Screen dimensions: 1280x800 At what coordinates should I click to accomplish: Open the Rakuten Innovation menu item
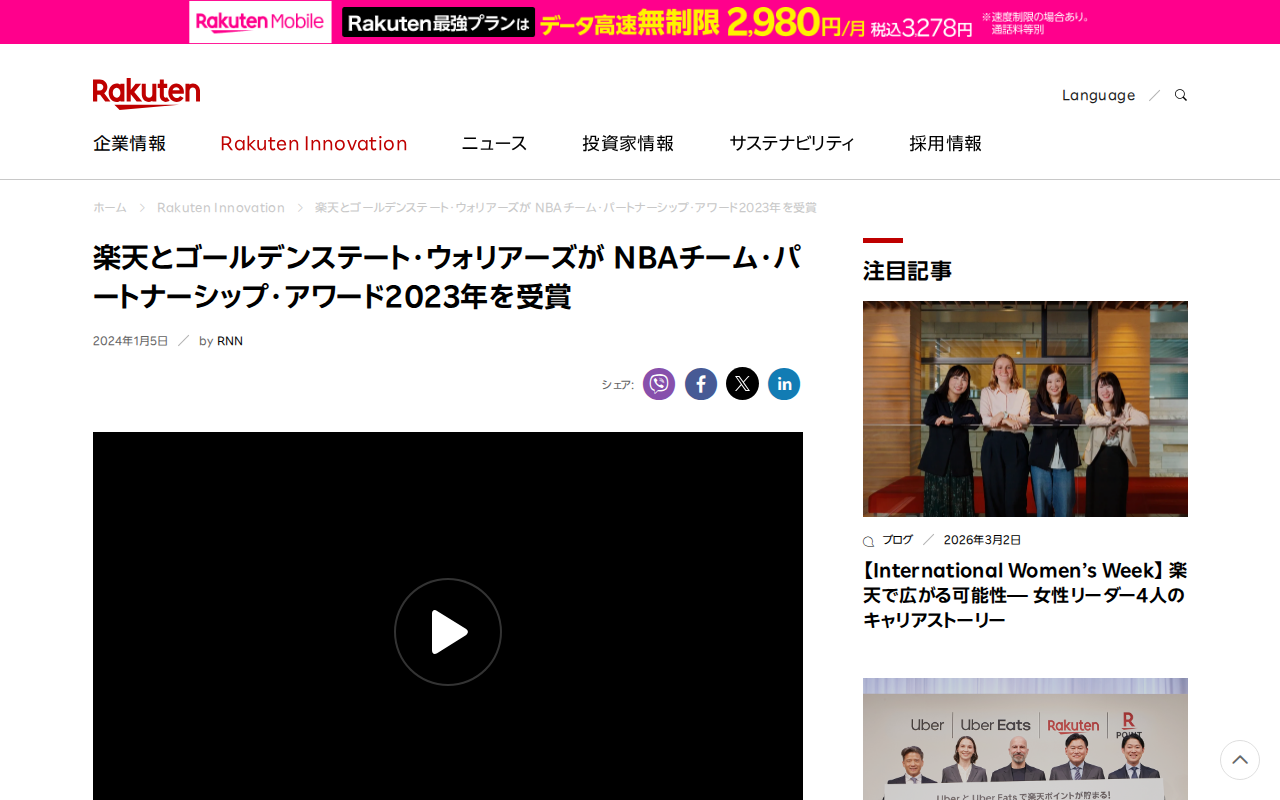[314, 143]
